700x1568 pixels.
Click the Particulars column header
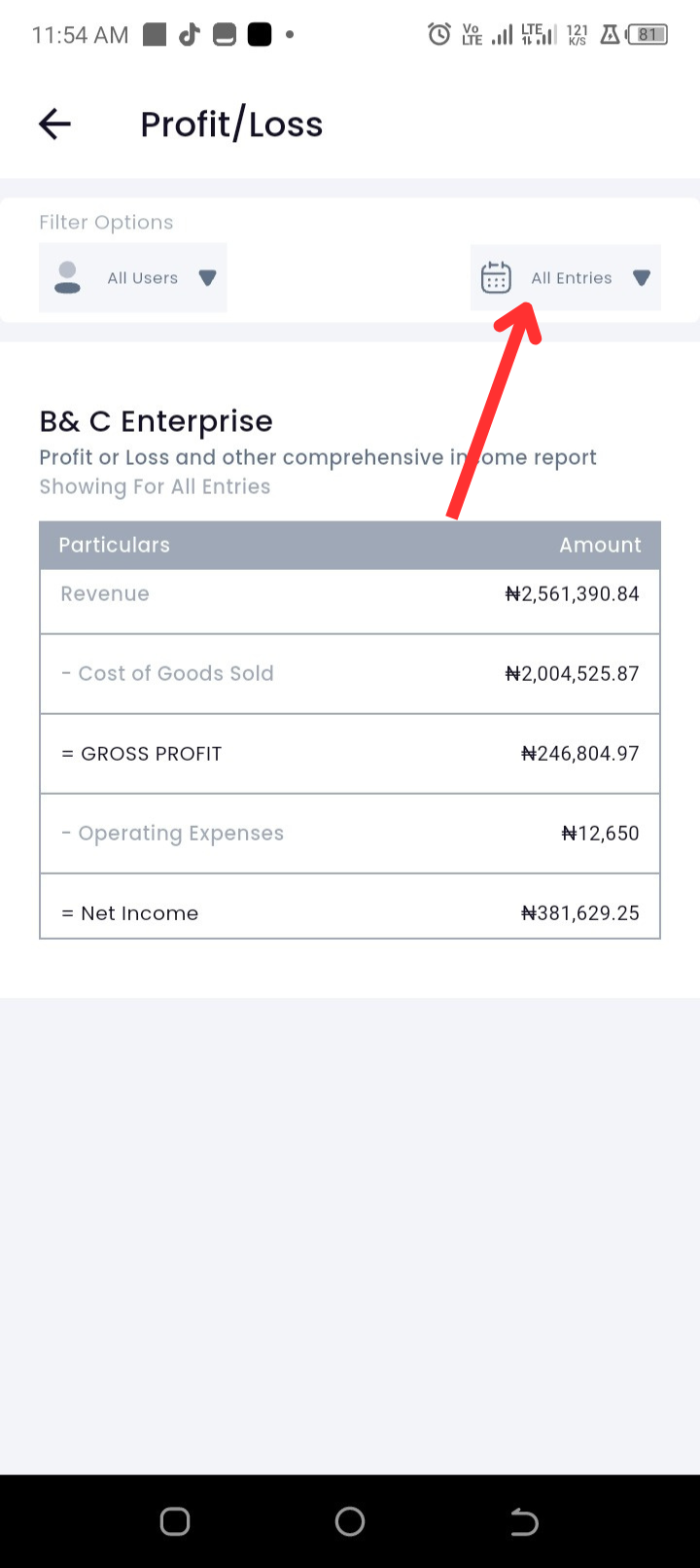(114, 545)
